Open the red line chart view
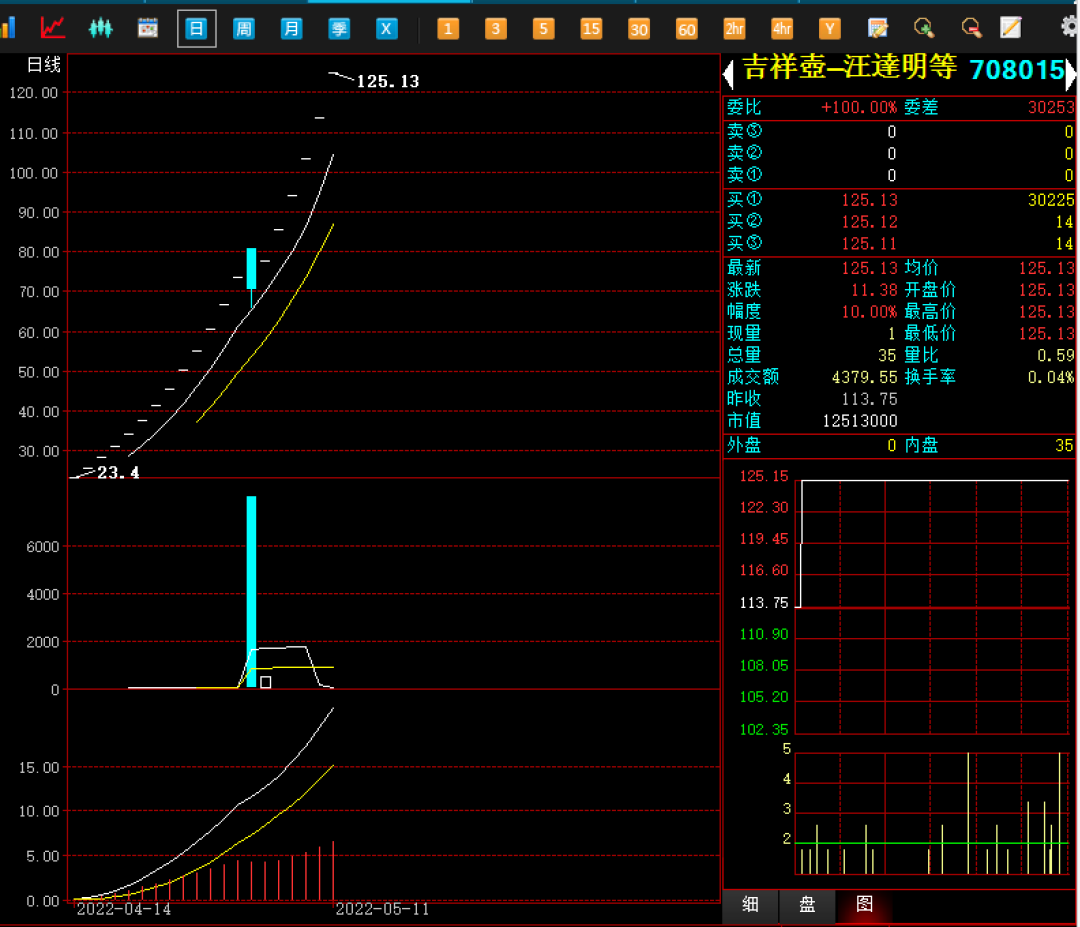 tap(53, 28)
